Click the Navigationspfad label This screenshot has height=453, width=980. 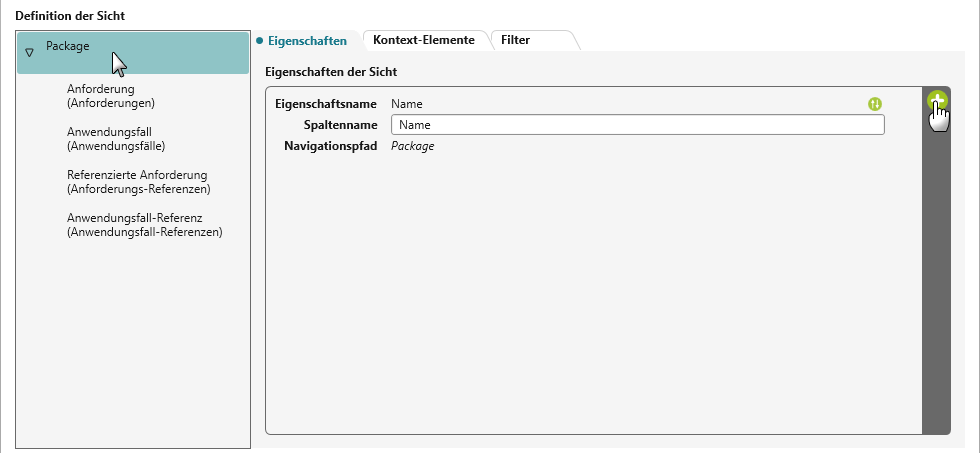(x=330, y=146)
